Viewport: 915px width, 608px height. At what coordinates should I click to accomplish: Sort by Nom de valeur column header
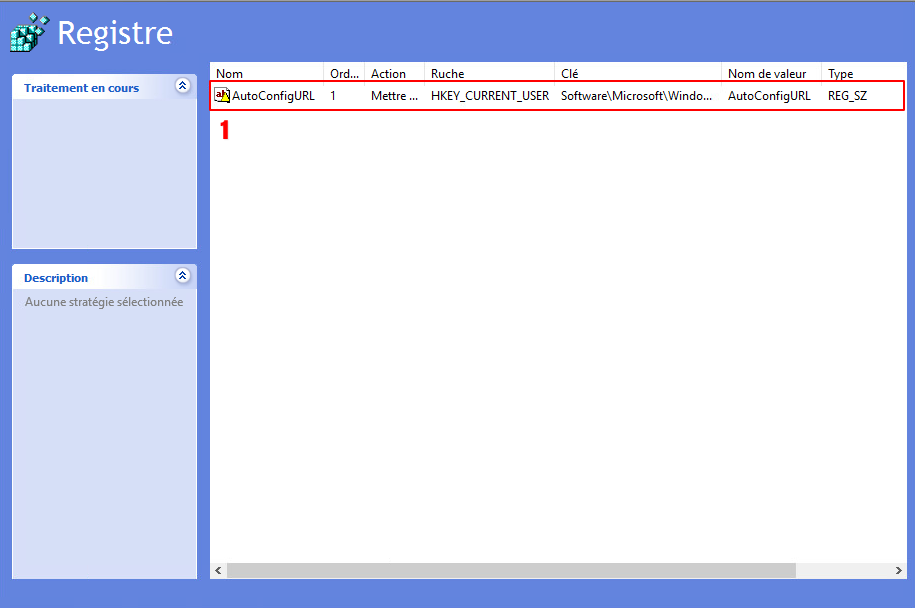click(x=770, y=74)
